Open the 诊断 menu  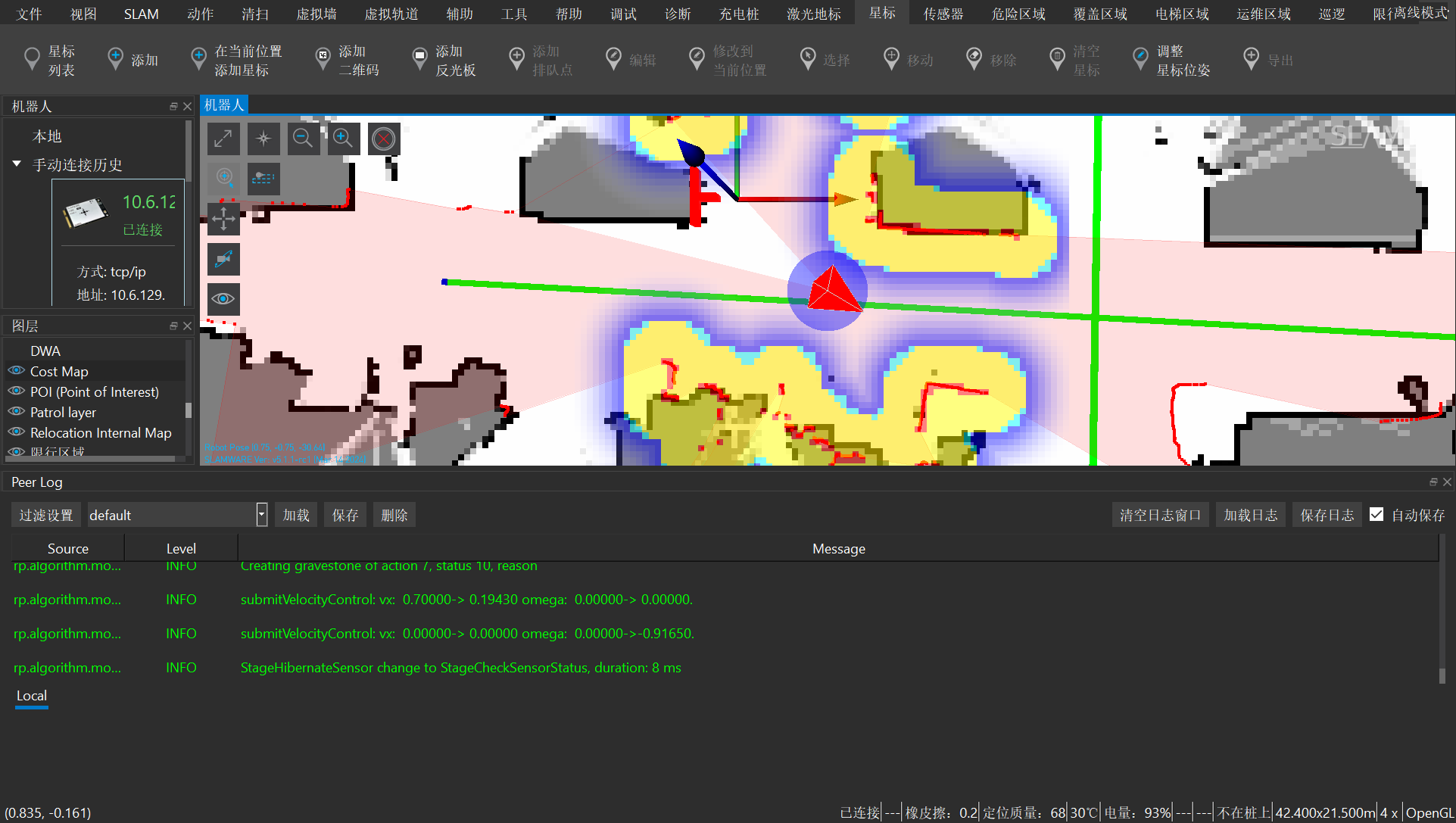pyautogui.click(x=678, y=13)
